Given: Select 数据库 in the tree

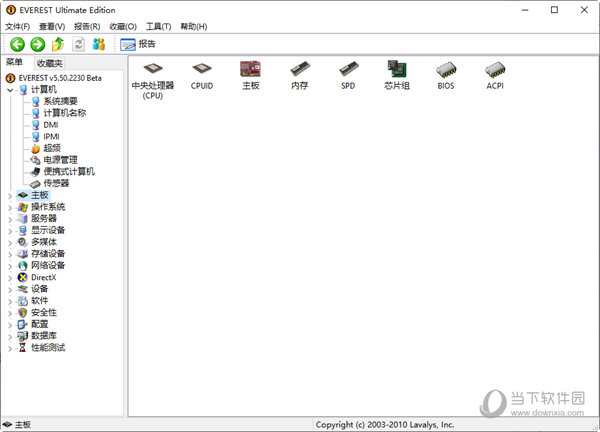Looking at the screenshot, I should point(44,336).
